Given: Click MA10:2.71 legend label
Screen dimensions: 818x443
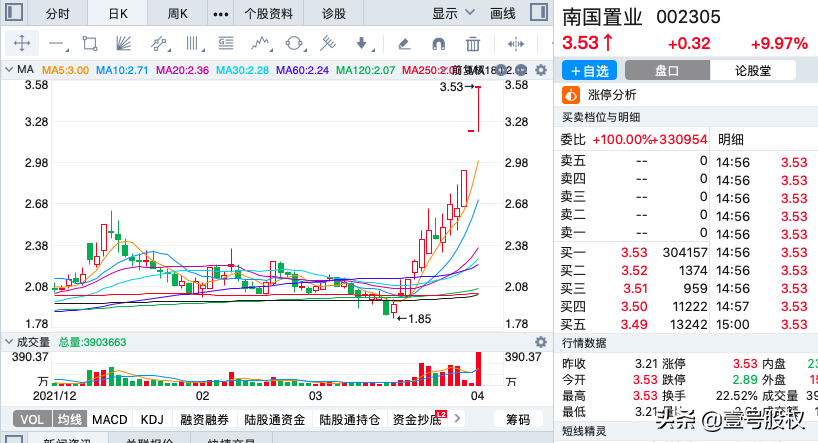Looking at the screenshot, I should (122, 70).
